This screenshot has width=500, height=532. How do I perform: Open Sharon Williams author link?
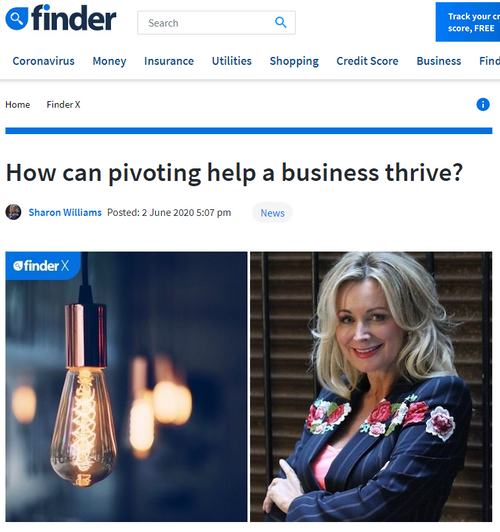pos(65,212)
